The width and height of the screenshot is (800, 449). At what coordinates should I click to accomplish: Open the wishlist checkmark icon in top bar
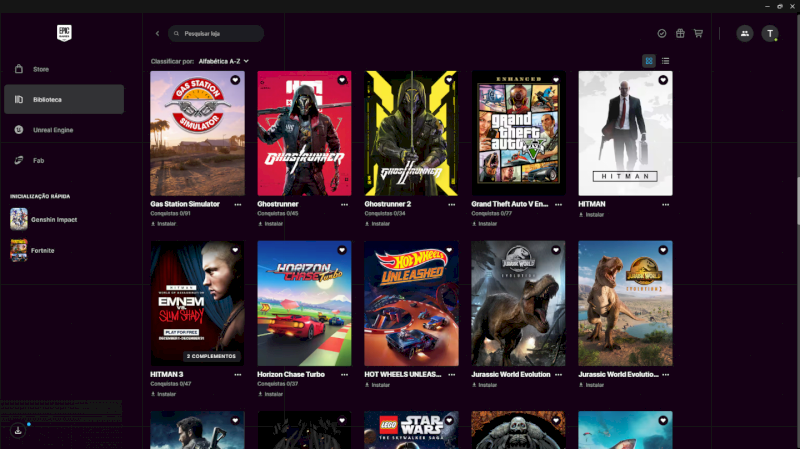[662, 33]
